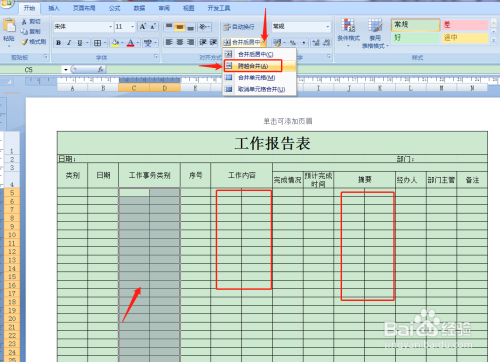This screenshot has width=500, height=362.
Task: Choose Merge & Center (合并后居中(C)) menu item
Action: point(259,54)
